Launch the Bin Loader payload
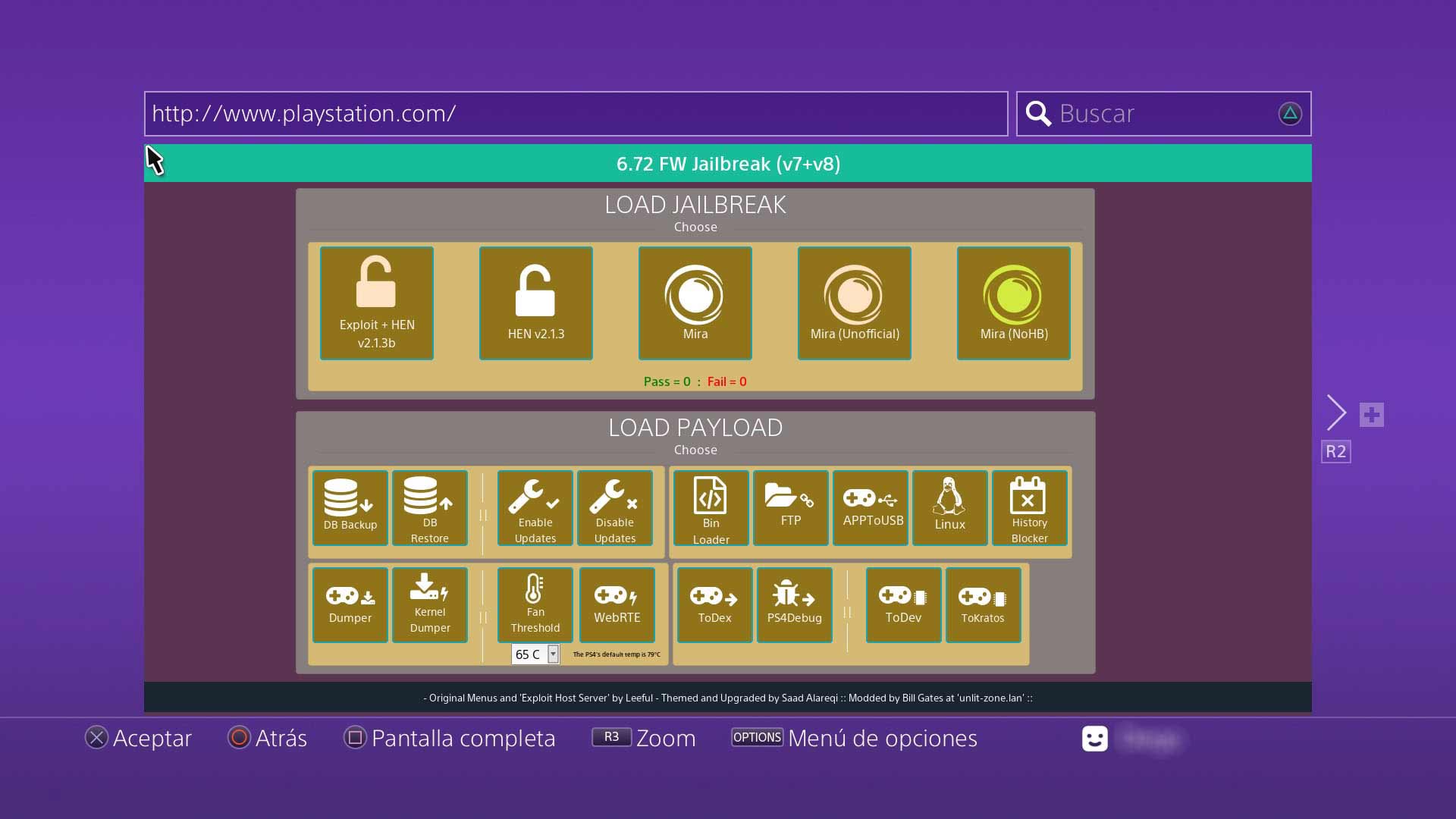Viewport: 1456px width, 819px height. point(711,507)
